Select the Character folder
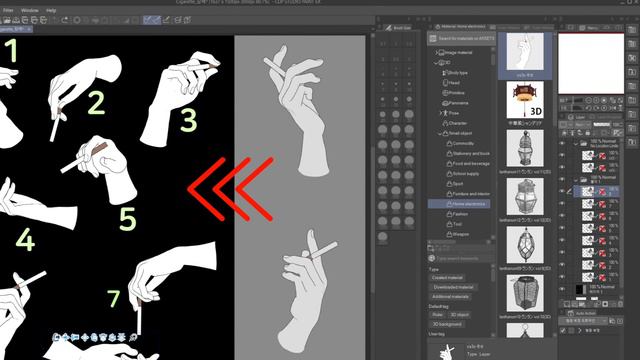This screenshot has width=640, height=360. click(454, 123)
